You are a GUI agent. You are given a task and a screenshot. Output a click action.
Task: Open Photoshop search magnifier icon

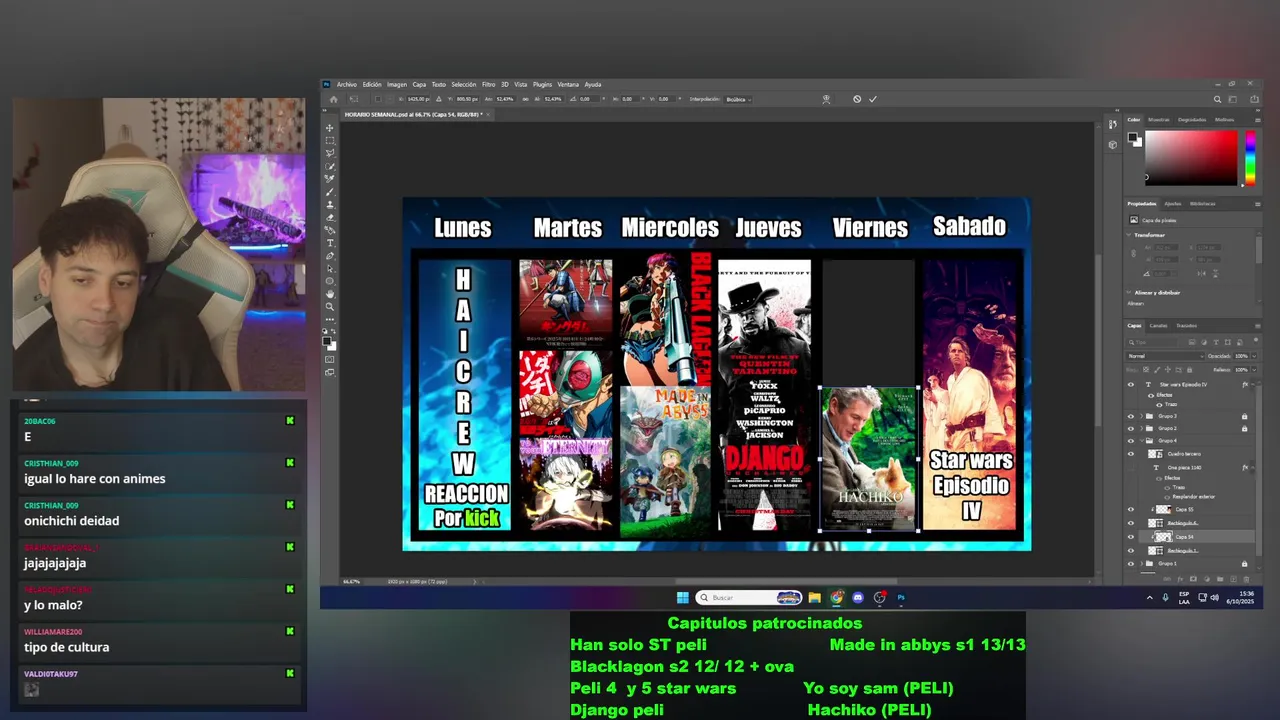tap(1217, 99)
